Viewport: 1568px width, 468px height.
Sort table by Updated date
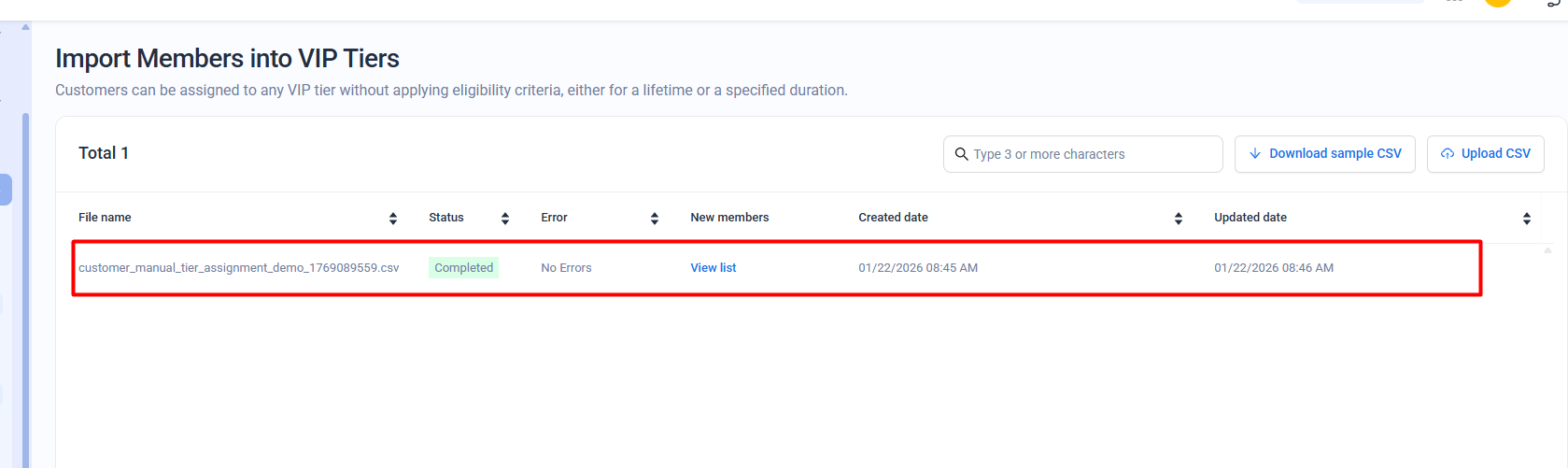click(1527, 219)
